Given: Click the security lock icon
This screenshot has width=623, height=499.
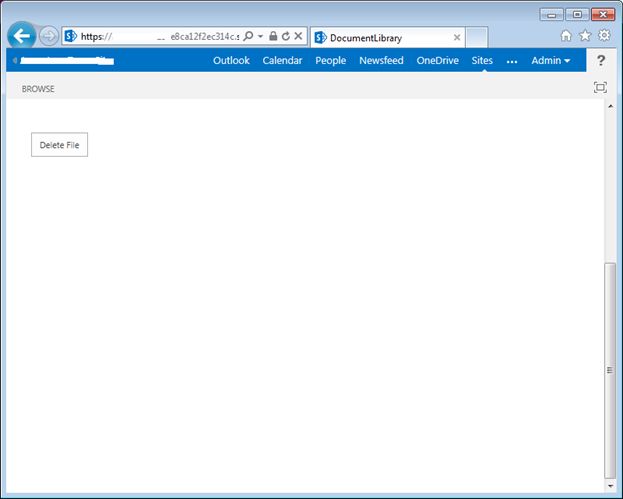Looking at the screenshot, I should point(273,36).
